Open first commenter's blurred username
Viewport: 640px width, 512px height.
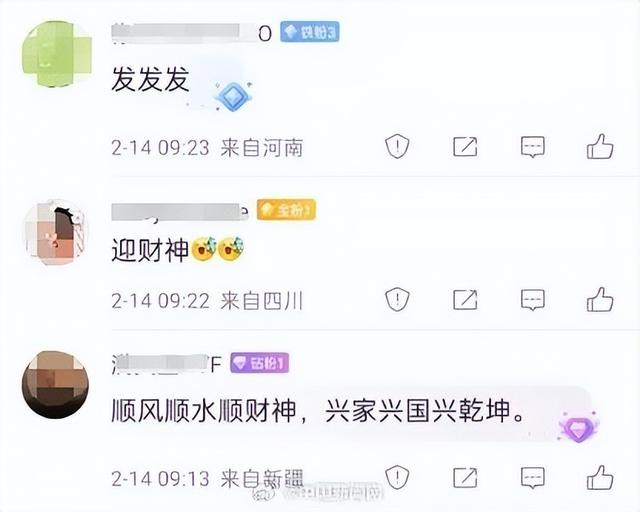(191, 33)
